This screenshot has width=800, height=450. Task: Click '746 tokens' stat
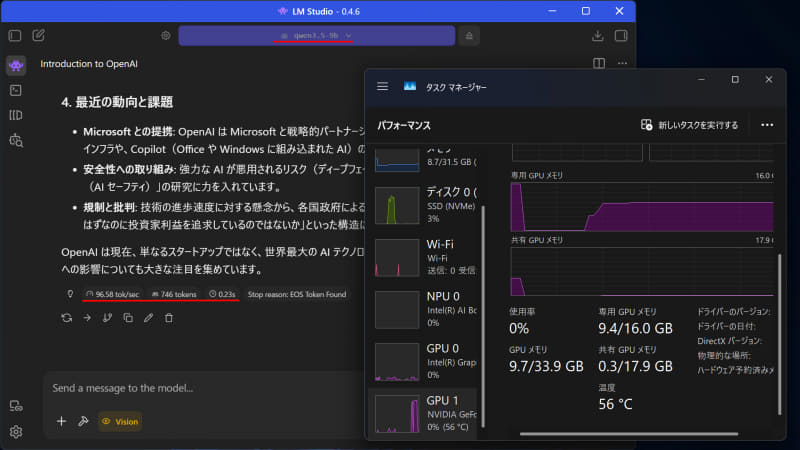[174, 294]
